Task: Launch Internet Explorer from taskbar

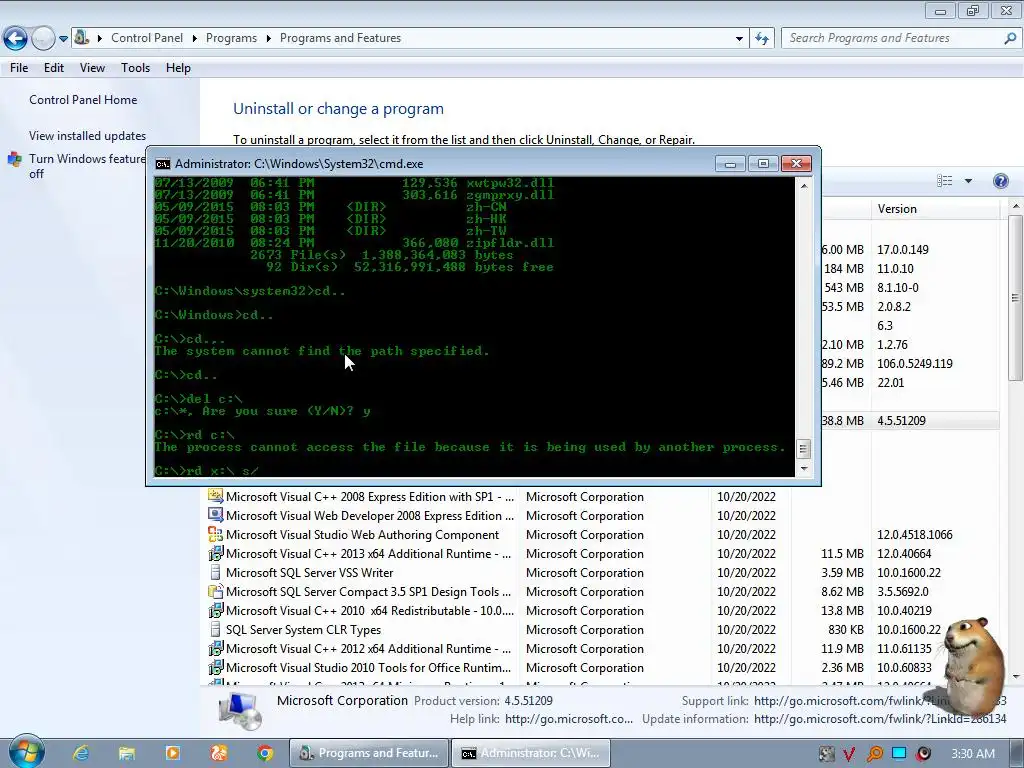Action: tap(81, 753)
